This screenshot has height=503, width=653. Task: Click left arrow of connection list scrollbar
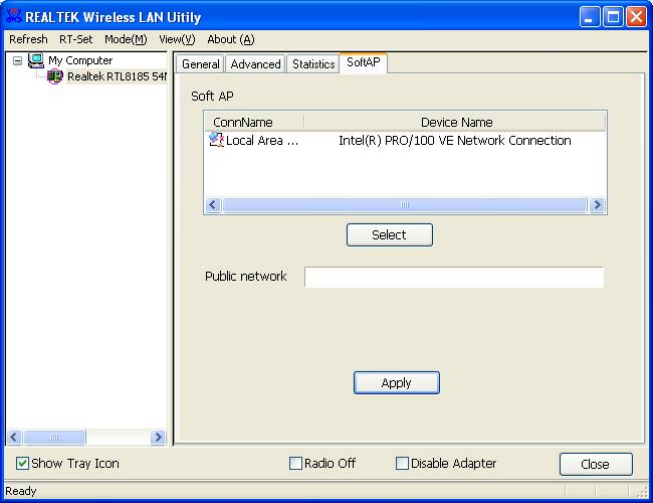coord(213,204)
